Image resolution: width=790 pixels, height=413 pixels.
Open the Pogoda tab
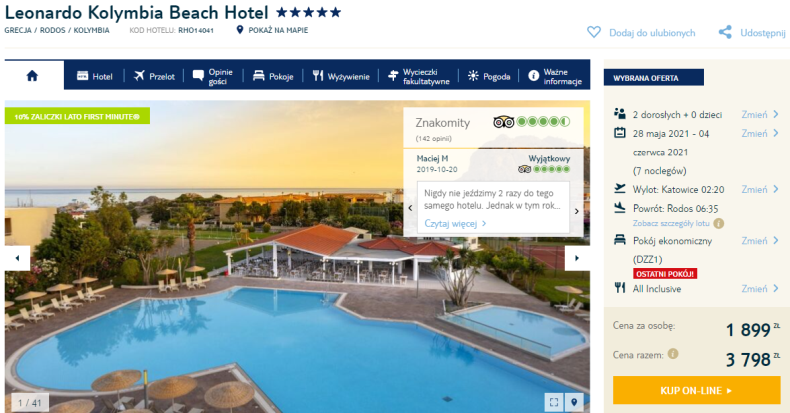489,76
